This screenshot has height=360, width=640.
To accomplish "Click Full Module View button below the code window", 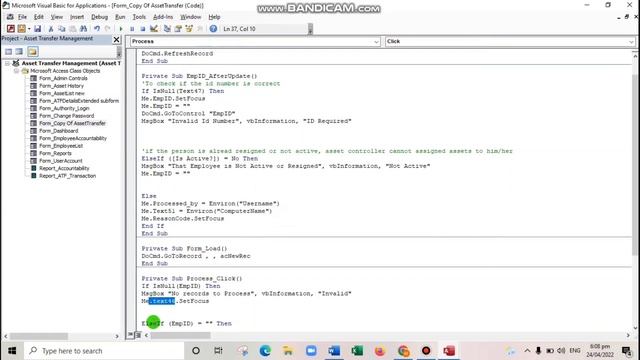I will coord(138,335).
